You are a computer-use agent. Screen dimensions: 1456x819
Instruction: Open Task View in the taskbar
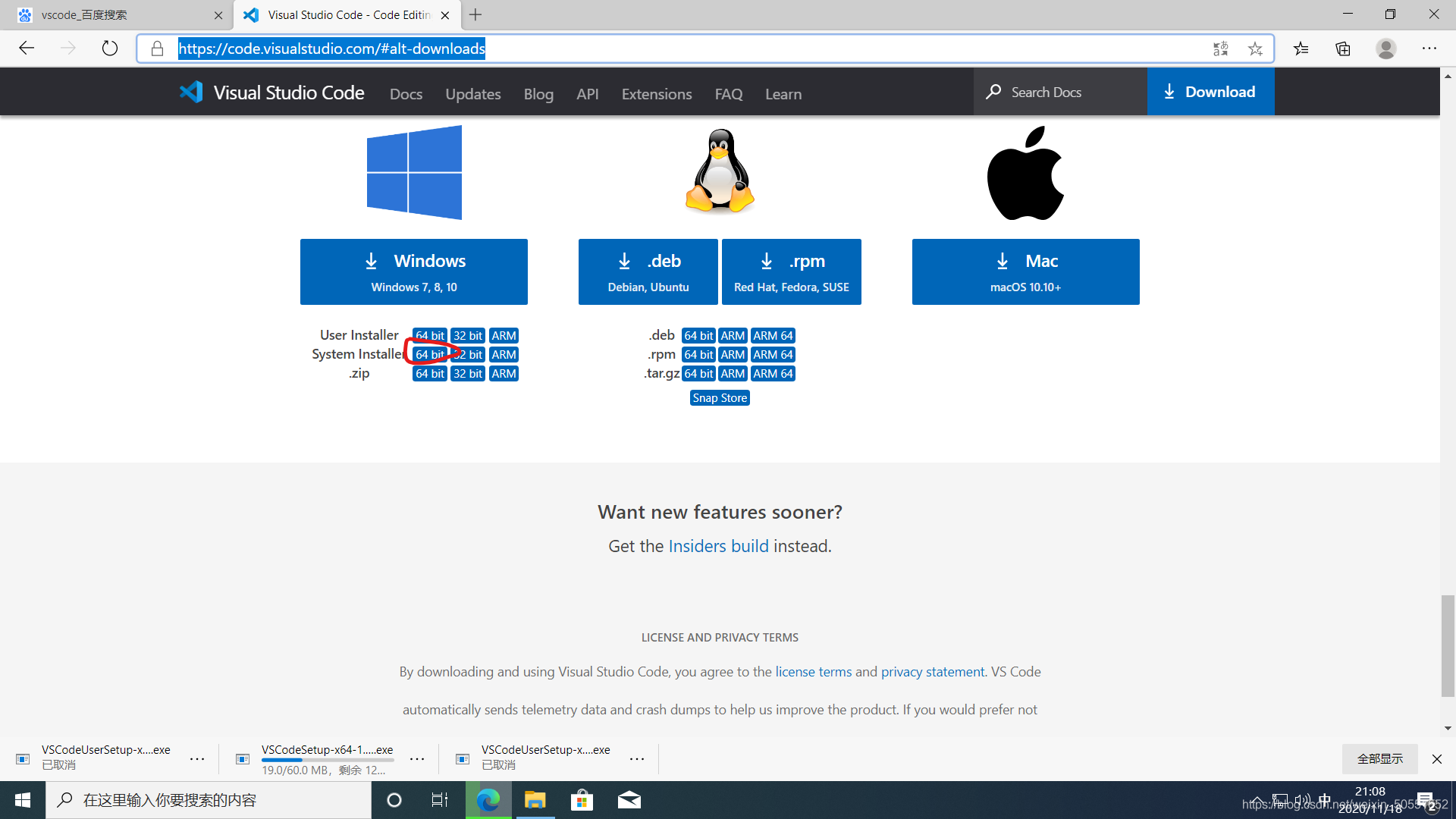(440, 800)
